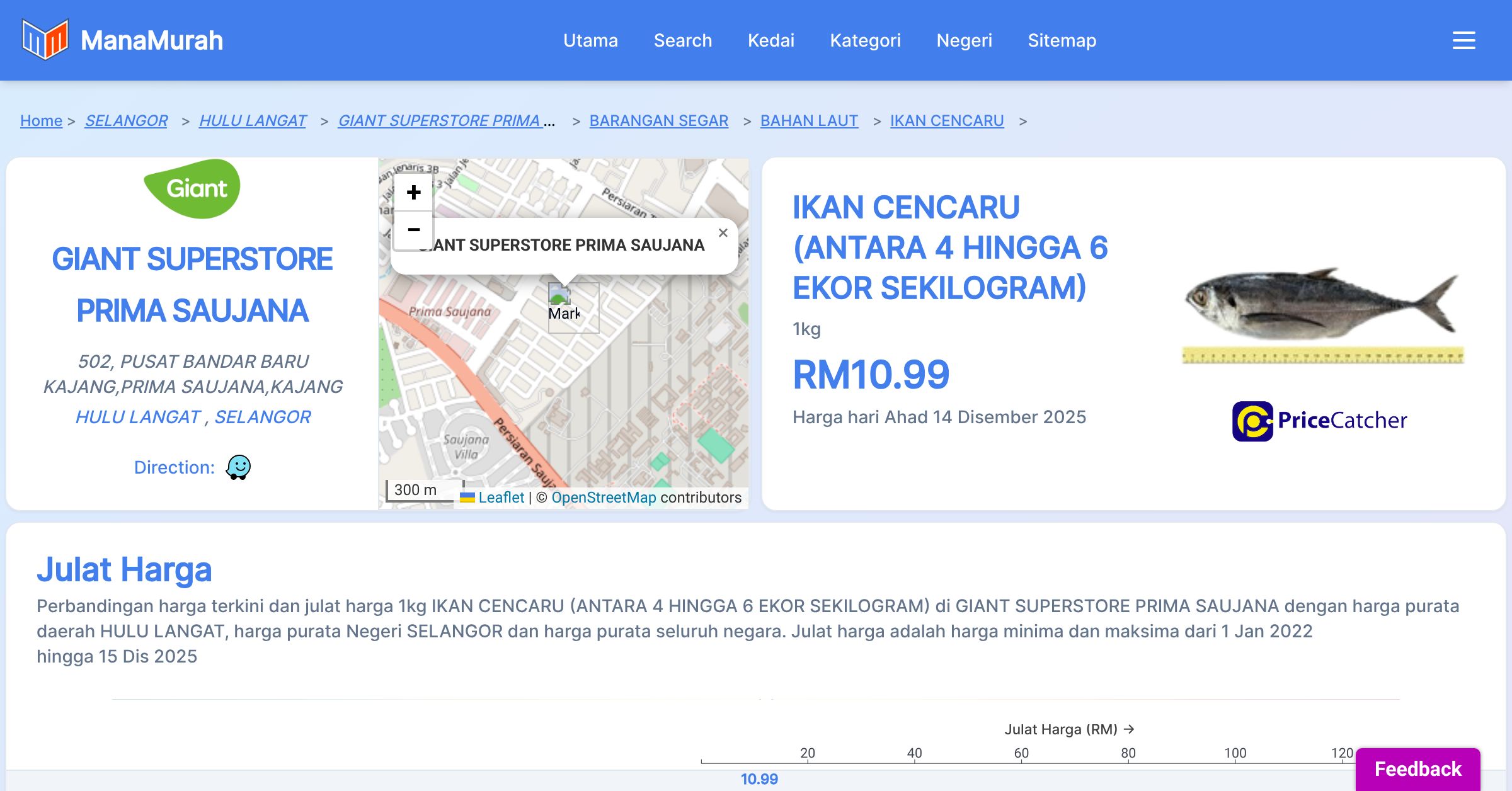Open the OpenStreetMap attribution link

604,498
